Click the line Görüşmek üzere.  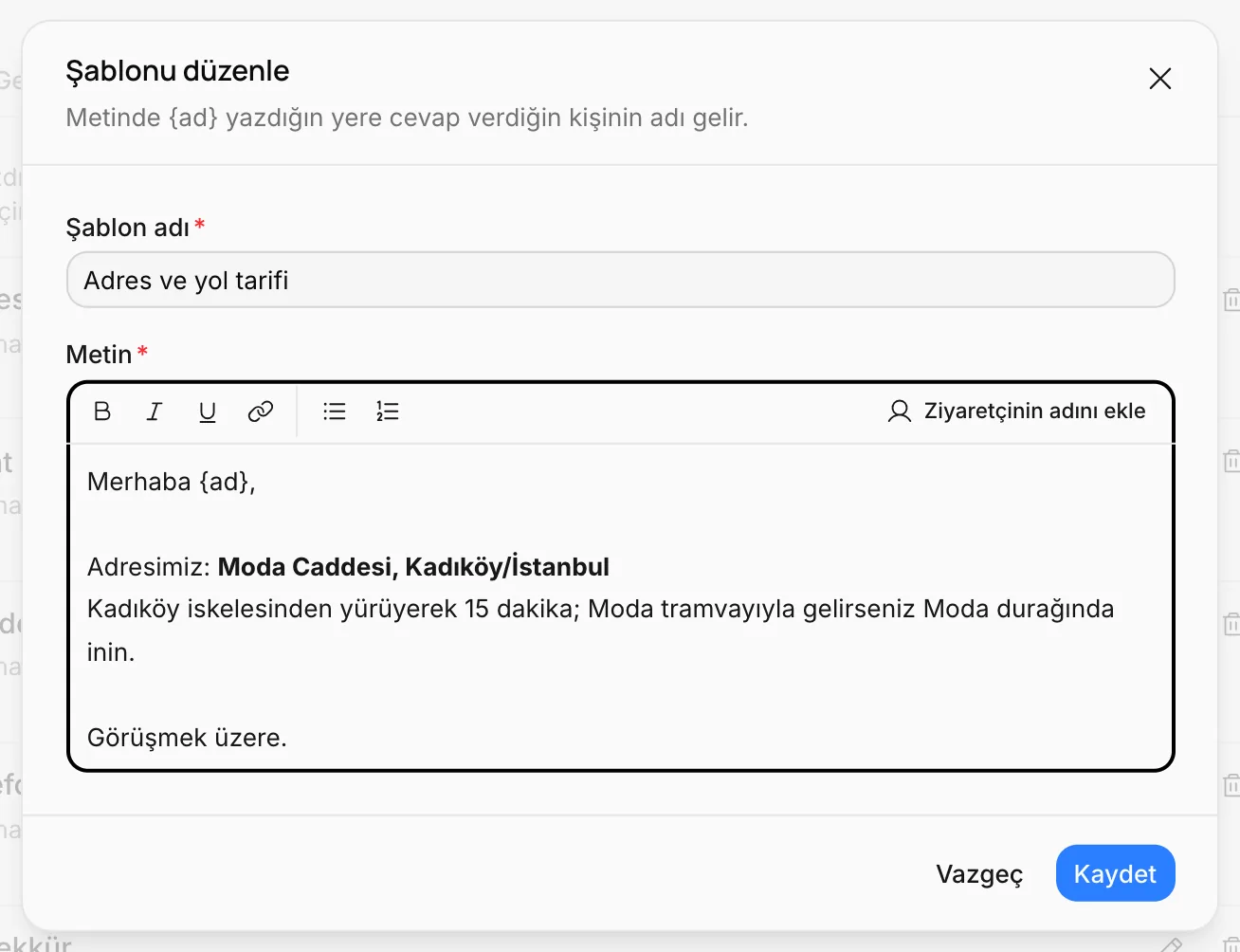click(187, 738)
